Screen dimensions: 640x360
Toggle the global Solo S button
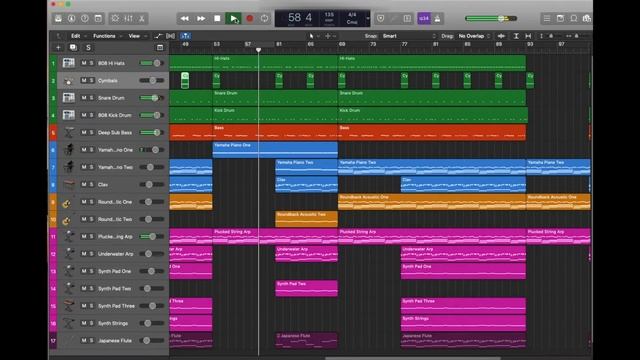(88, 48)
